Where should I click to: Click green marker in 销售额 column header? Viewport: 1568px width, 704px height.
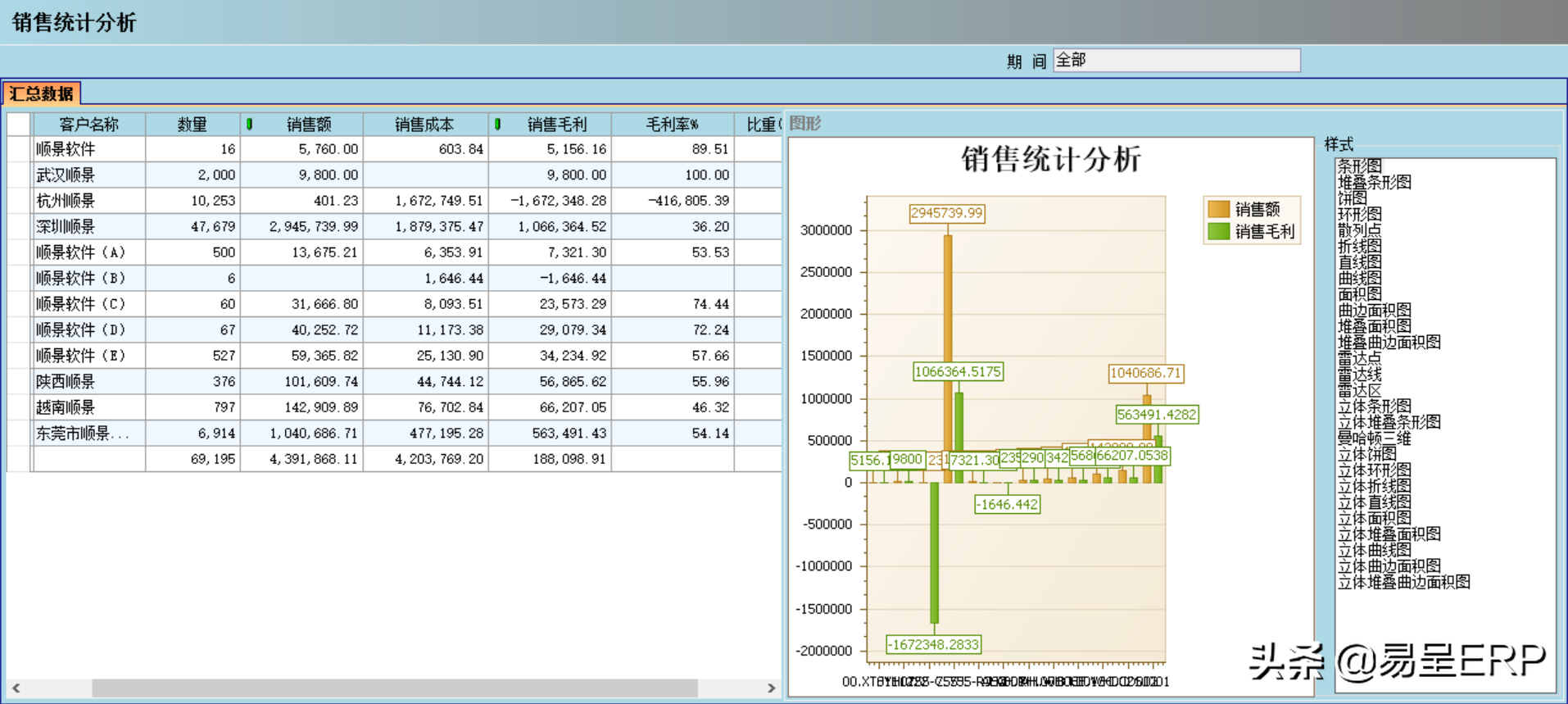(250, 125)
